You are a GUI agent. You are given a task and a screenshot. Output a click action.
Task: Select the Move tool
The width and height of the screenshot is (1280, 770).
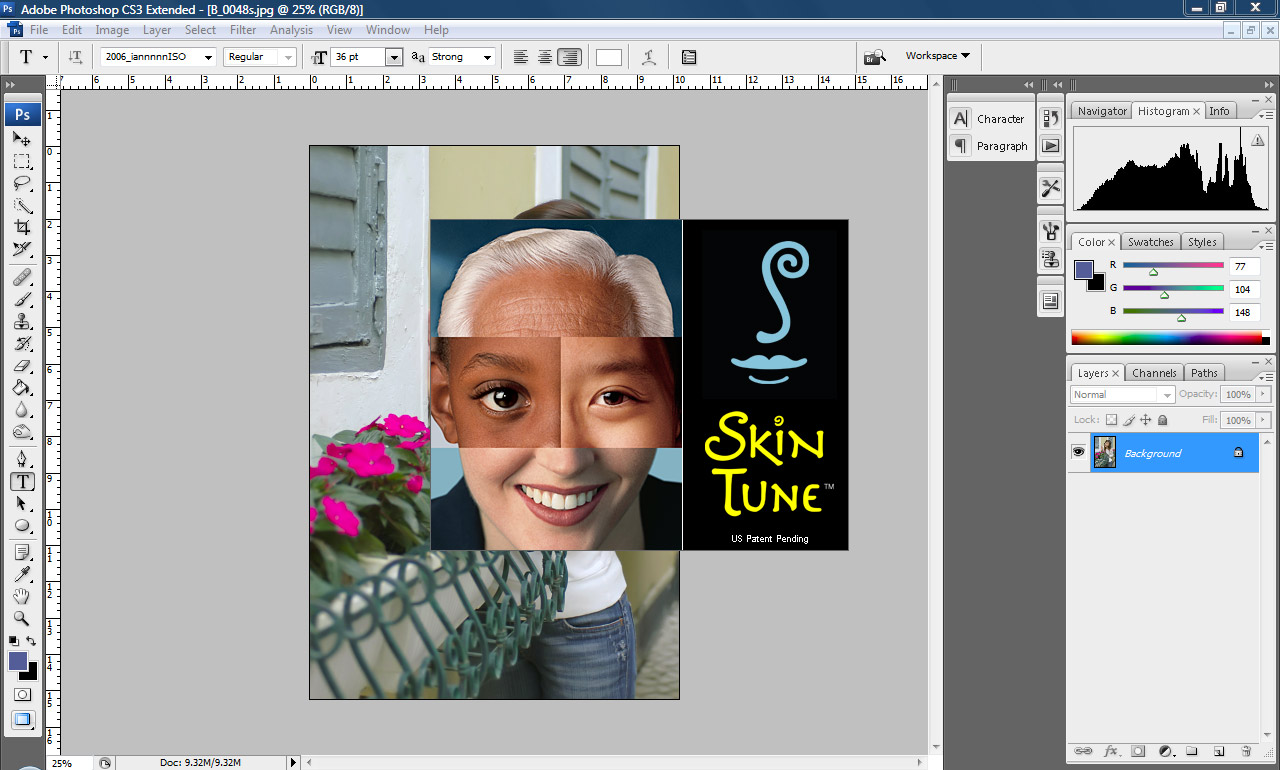pyautogui.click(x=22, y=139)
